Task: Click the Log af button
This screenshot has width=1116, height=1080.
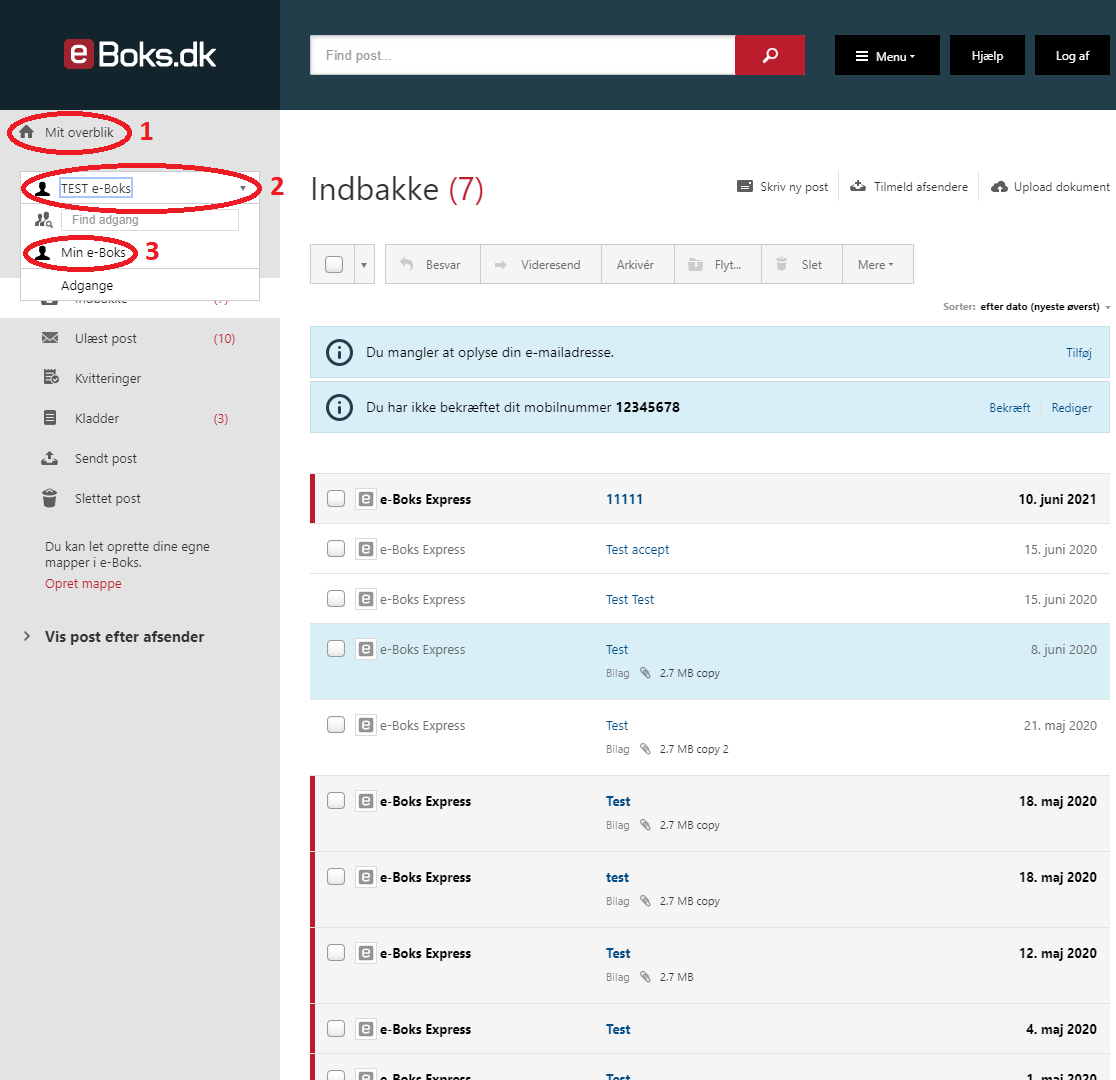Action: 1072,56
